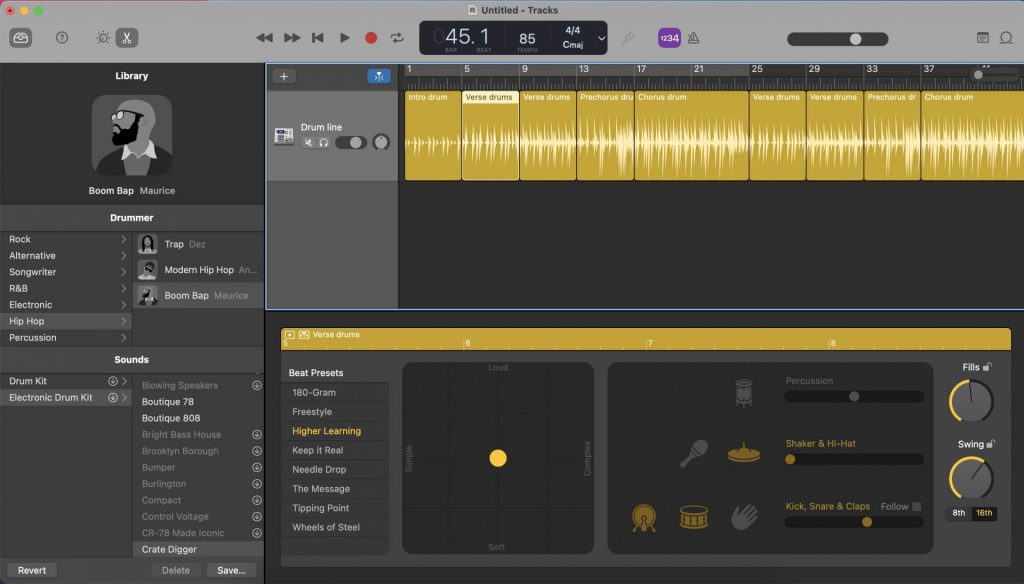This screenshot has height=584, width=1024.
Task: Select the Intro drum region
Action: (432, 135)
